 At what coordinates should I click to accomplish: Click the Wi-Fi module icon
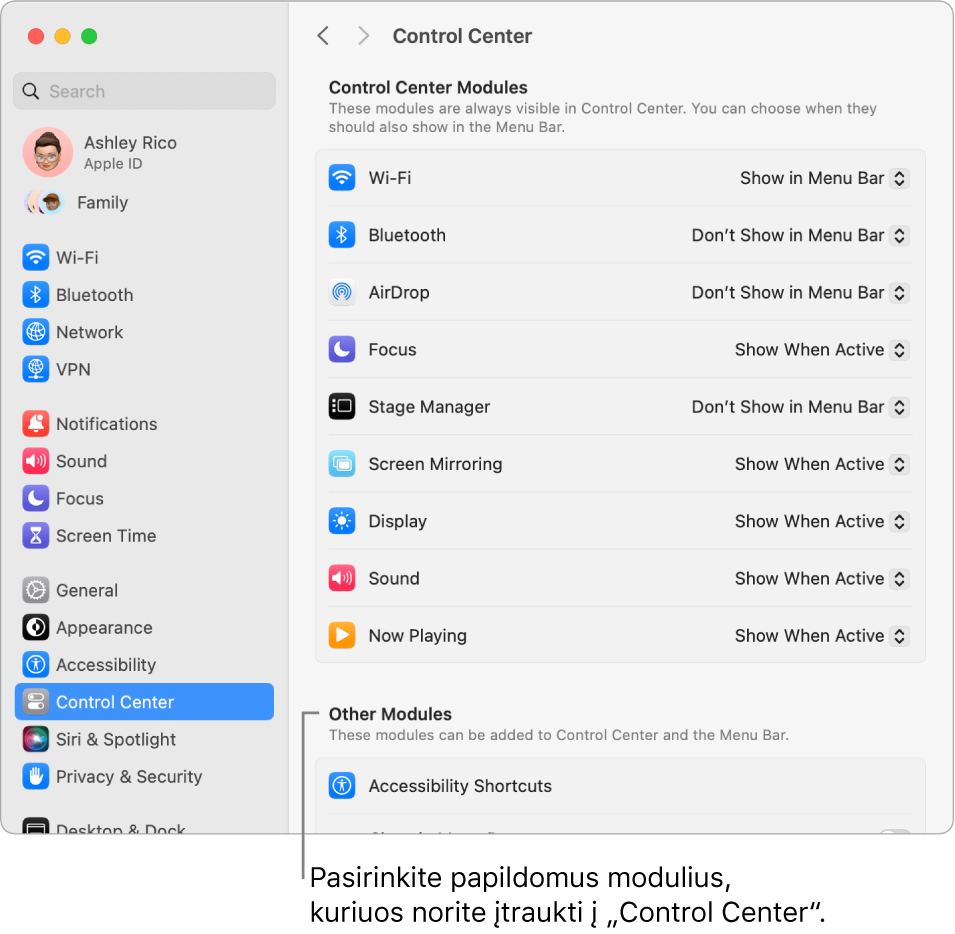tap(342, 178)
